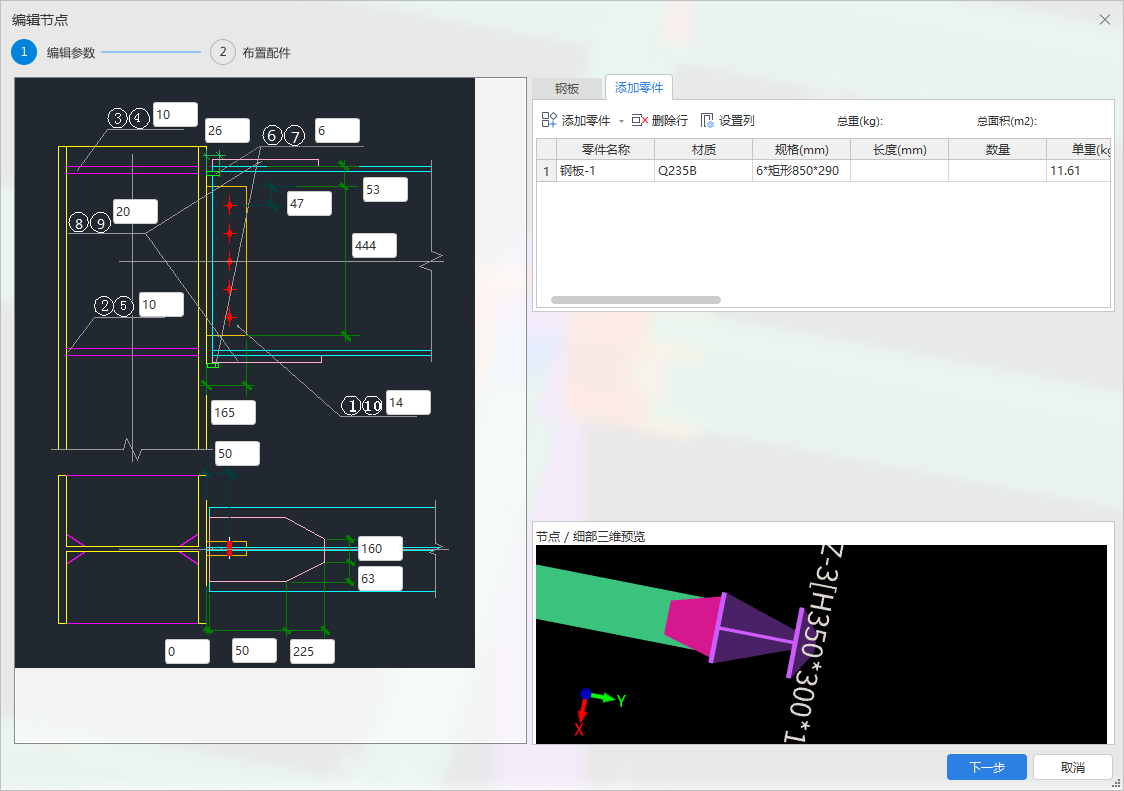Click the 取消 button
The image size is (1124, 791).
click(x=1072, y=767)
